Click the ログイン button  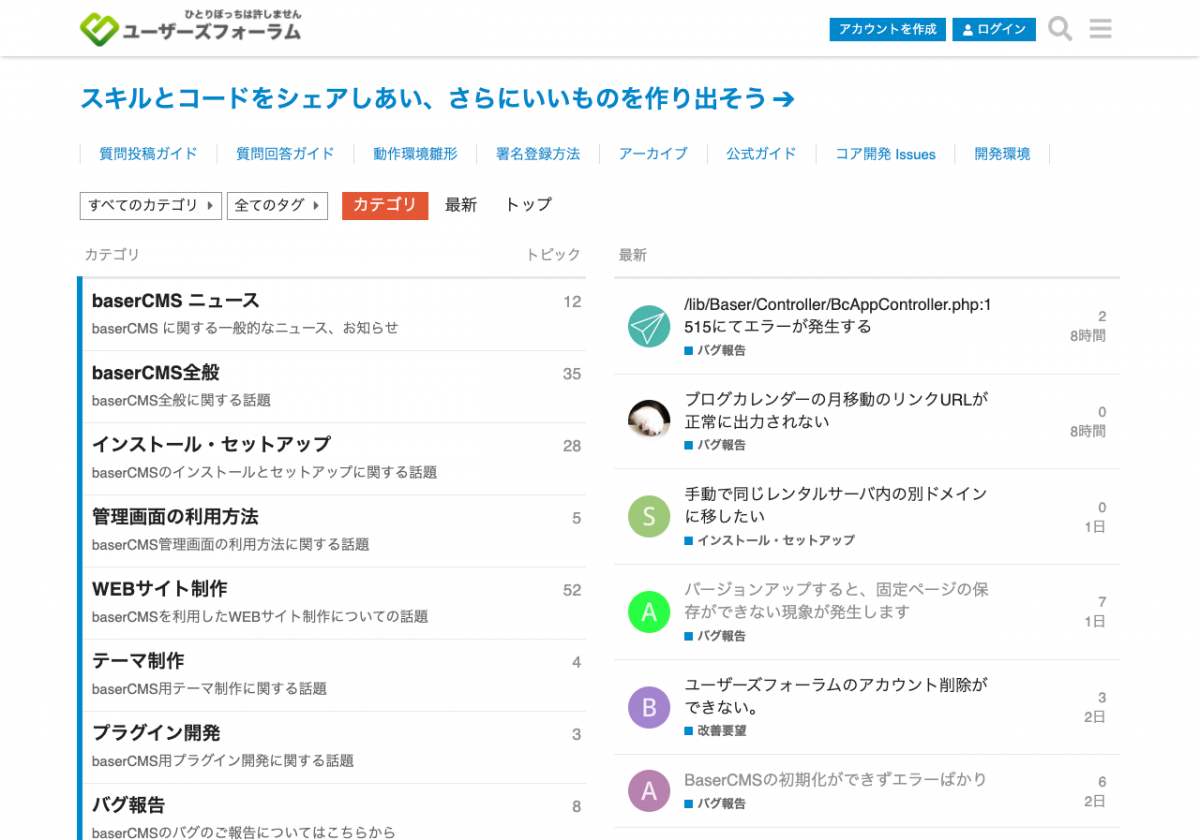pos(994,29)
